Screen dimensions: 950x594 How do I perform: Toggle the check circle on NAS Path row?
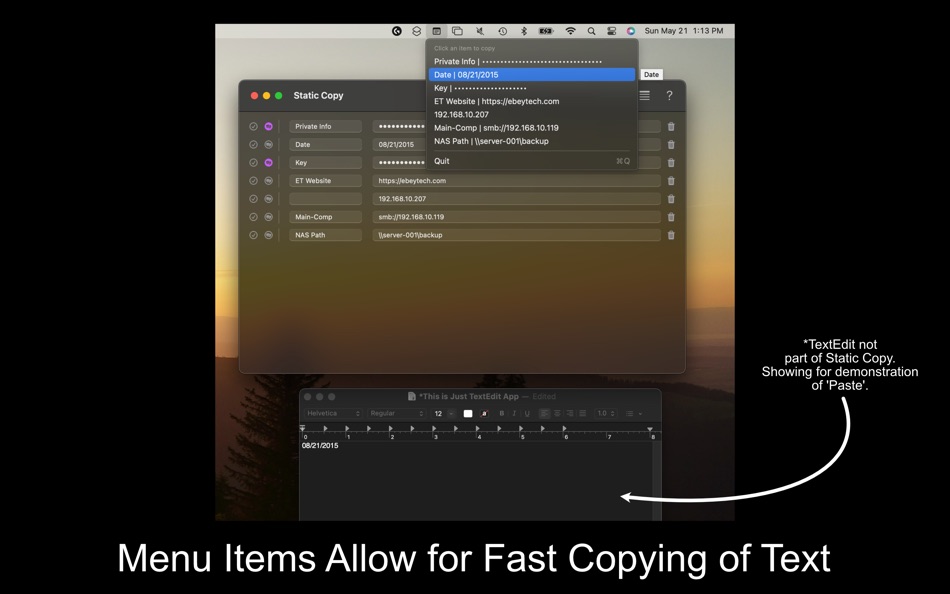coord(253,235)
